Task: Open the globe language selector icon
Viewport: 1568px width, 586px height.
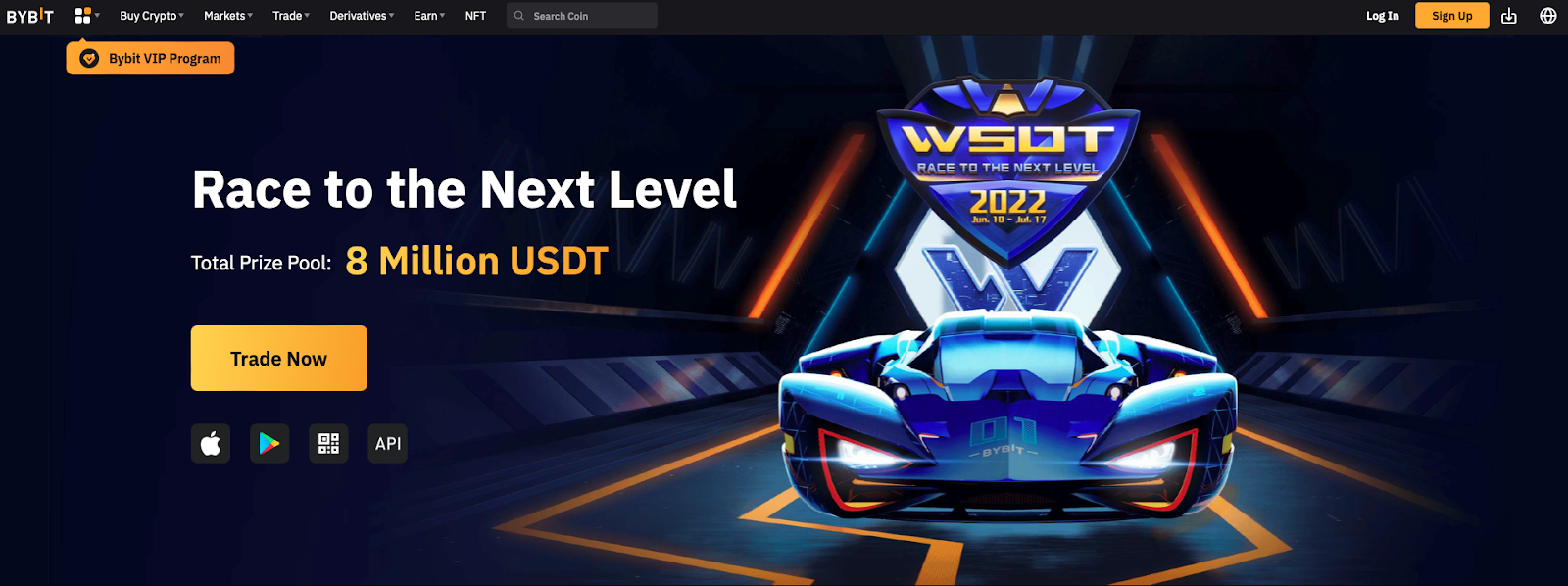Action: coord(1548,16)
